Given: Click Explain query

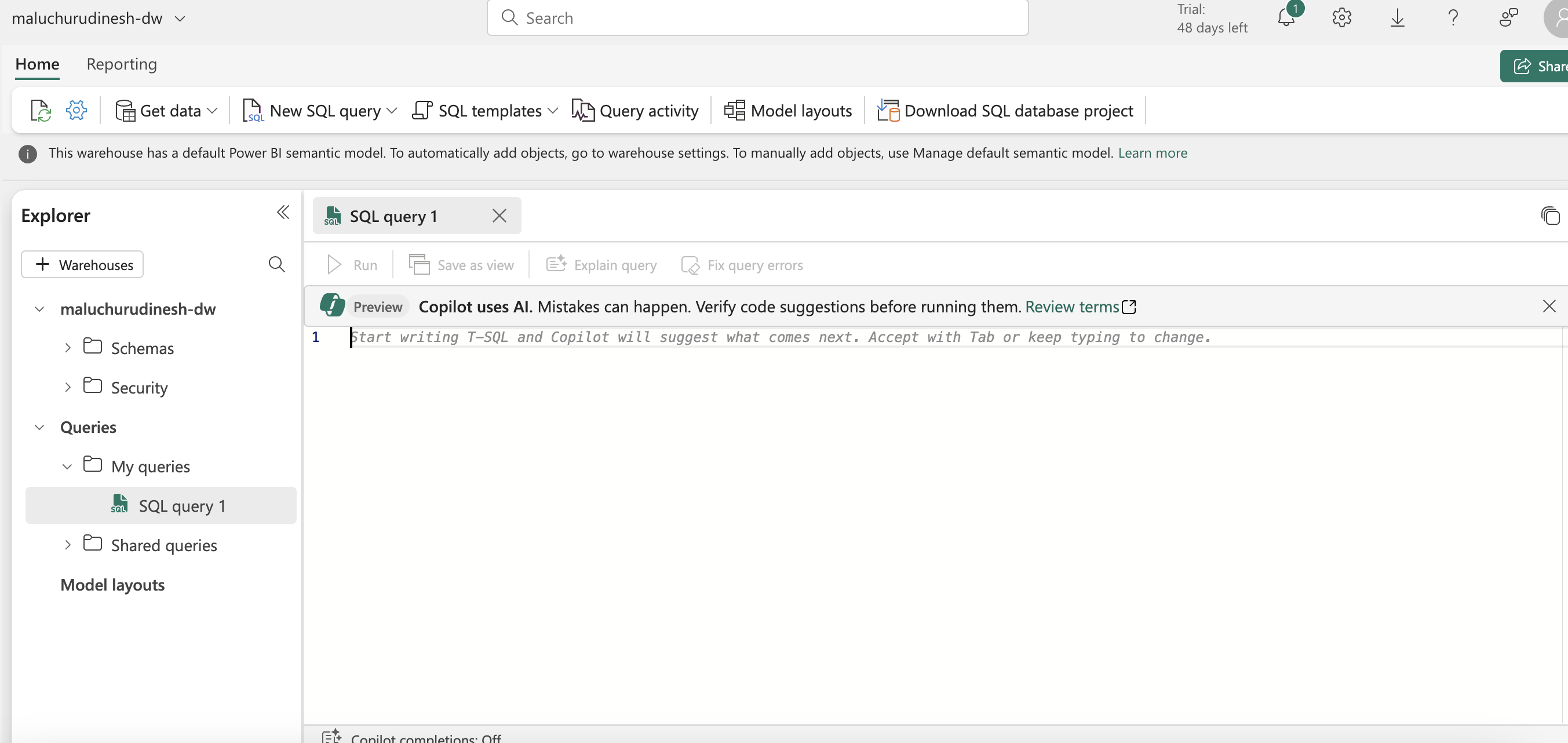Looking at the screenshot, I should (x=601, y=265).
